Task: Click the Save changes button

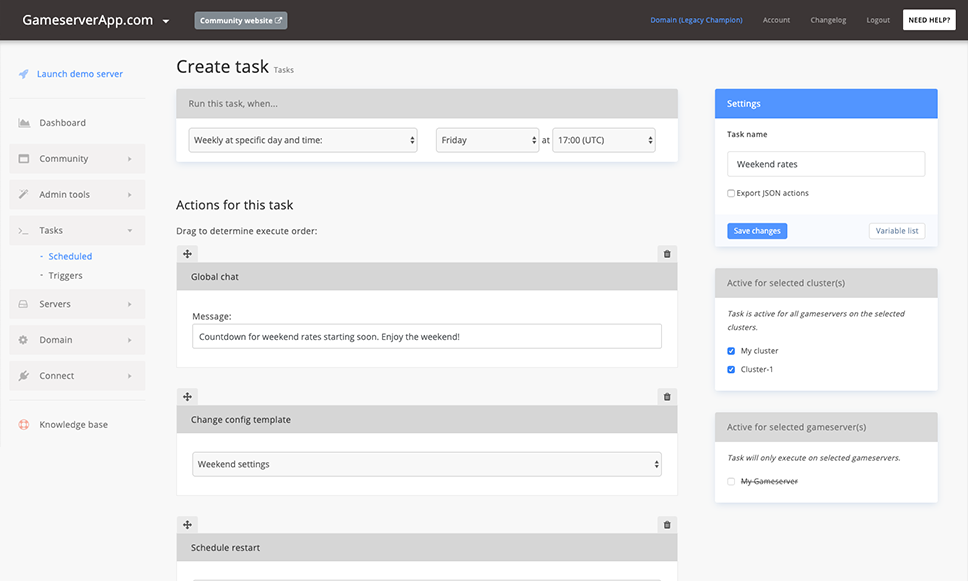Action: [757, 231]
